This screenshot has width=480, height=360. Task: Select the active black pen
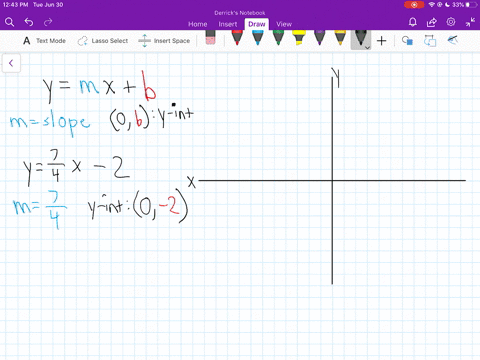(360, 39)
